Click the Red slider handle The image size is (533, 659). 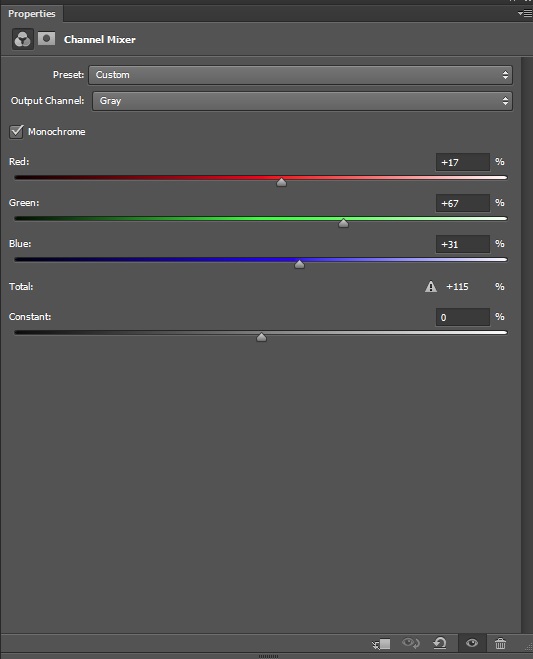point(282,182)
